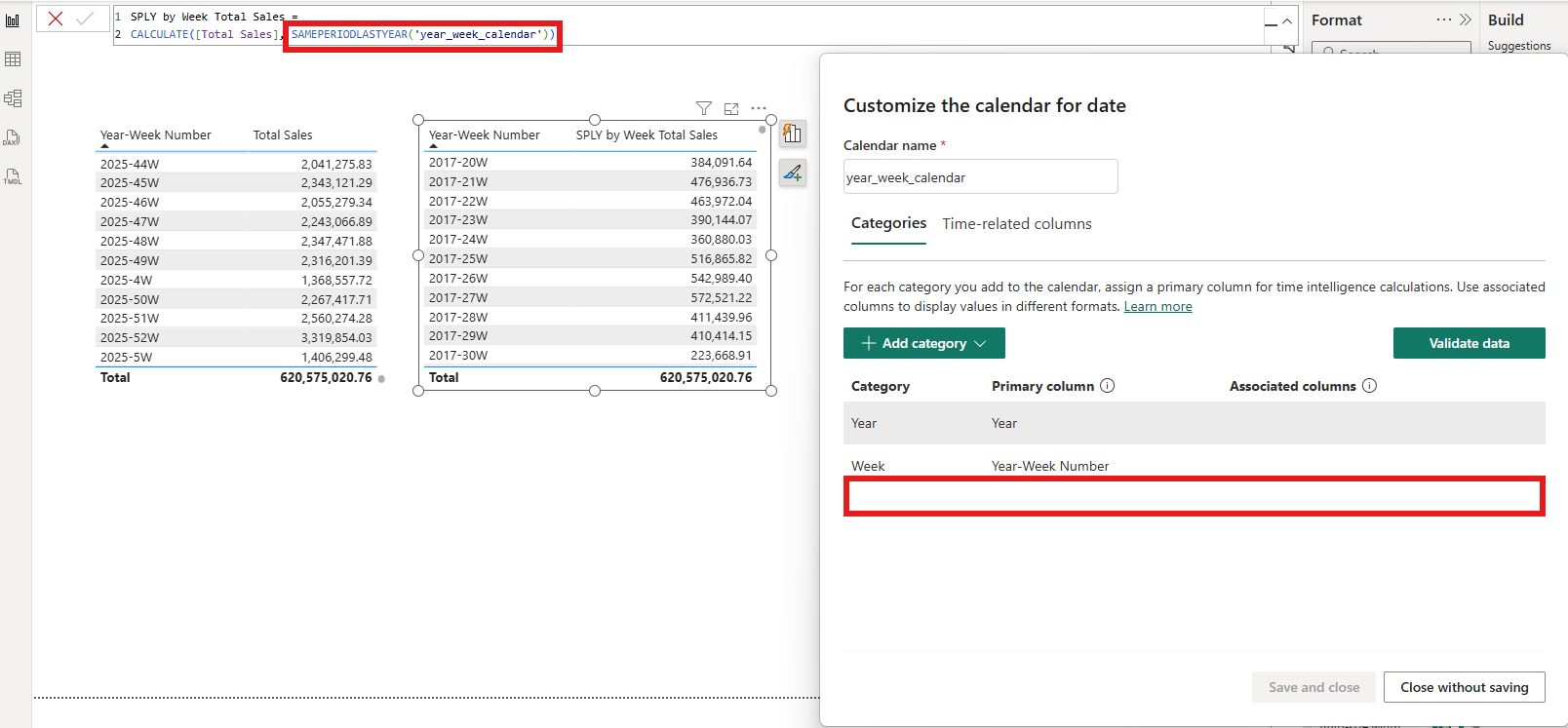Select the Week category row
This screenshot has height=728, width=1568.
pyautogui.click(x=1194, y=466)
